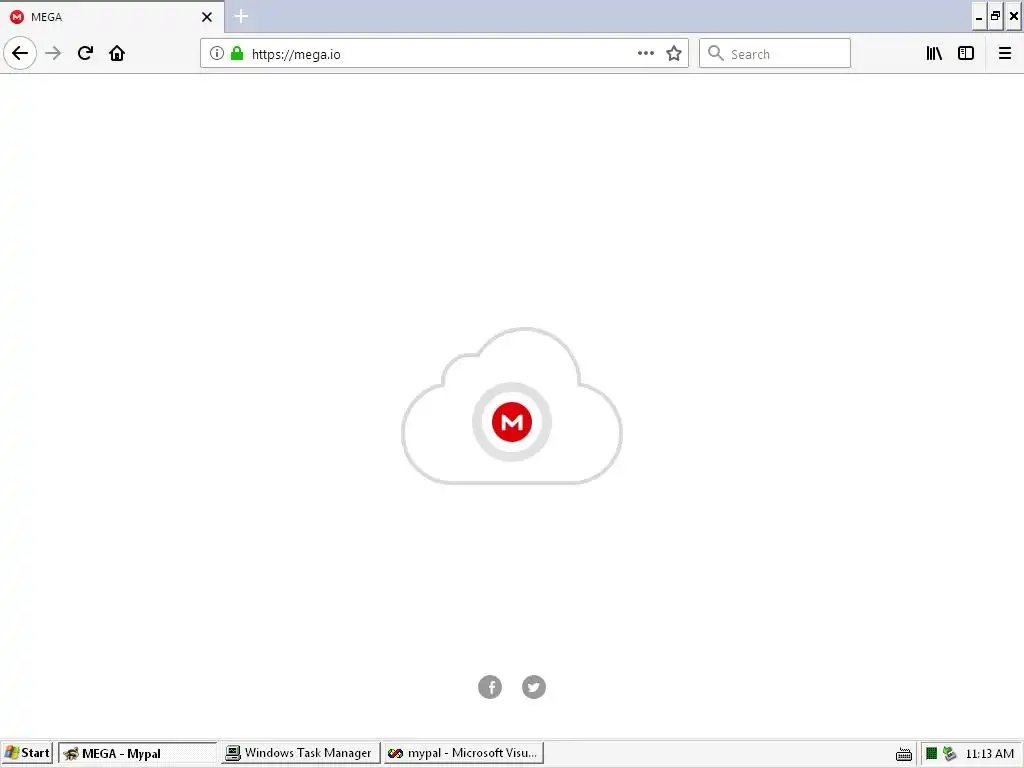The width and height of the screenshot is (1024, 768).
Task: Open the Twitter social icon
Action: point(534,687)
